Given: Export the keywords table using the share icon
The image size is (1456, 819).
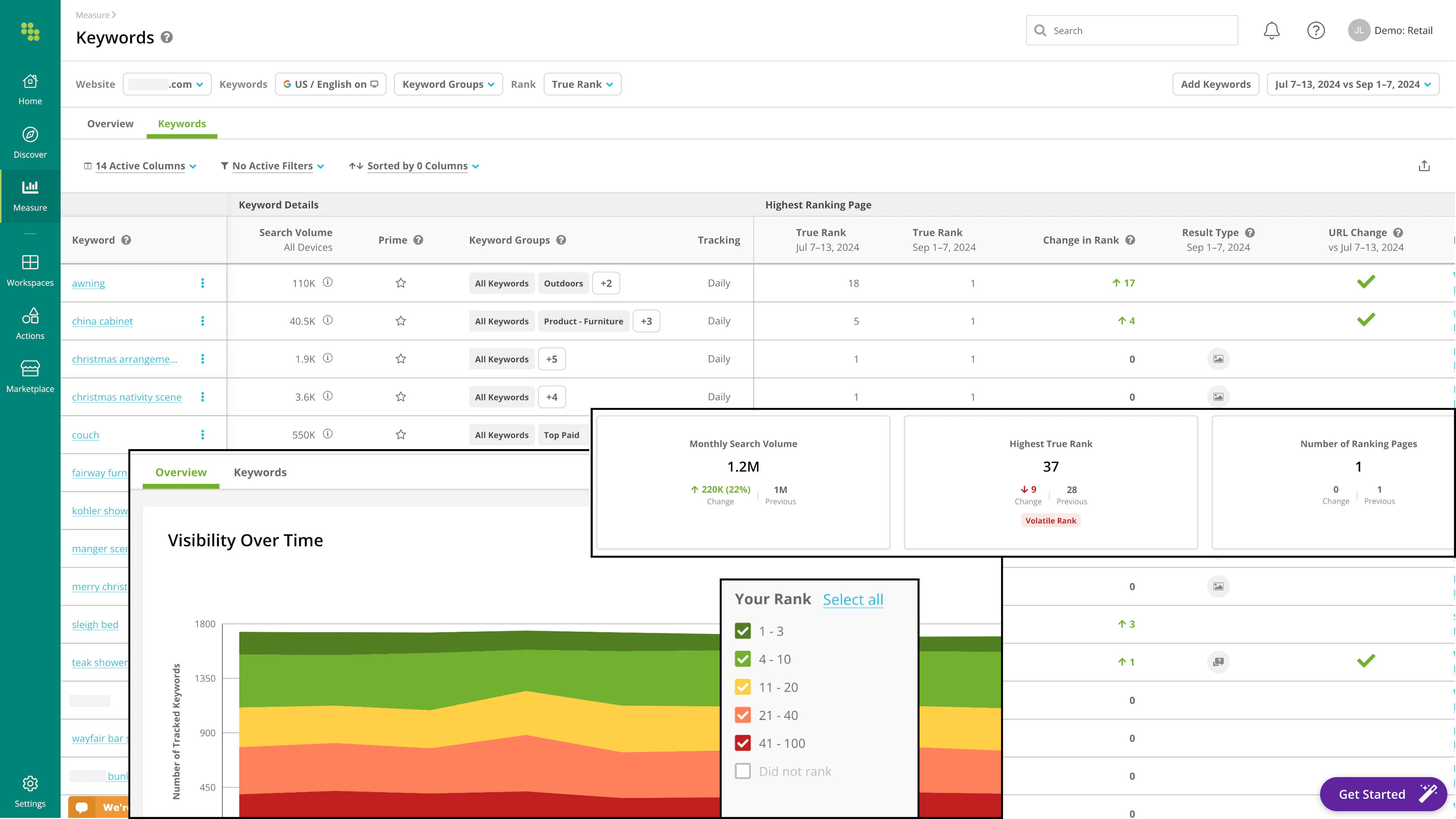Looking at the screenshot, I should [x=1425, y=166].
